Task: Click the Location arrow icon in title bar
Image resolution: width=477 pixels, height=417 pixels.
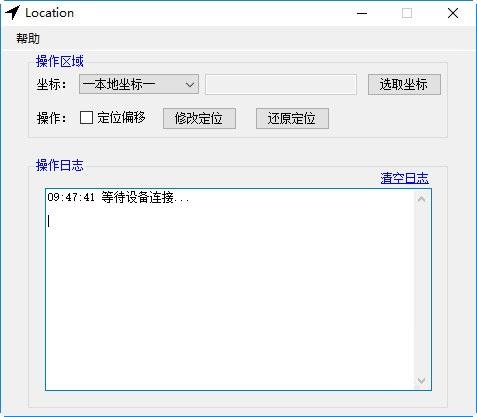Action: point(12,13)
